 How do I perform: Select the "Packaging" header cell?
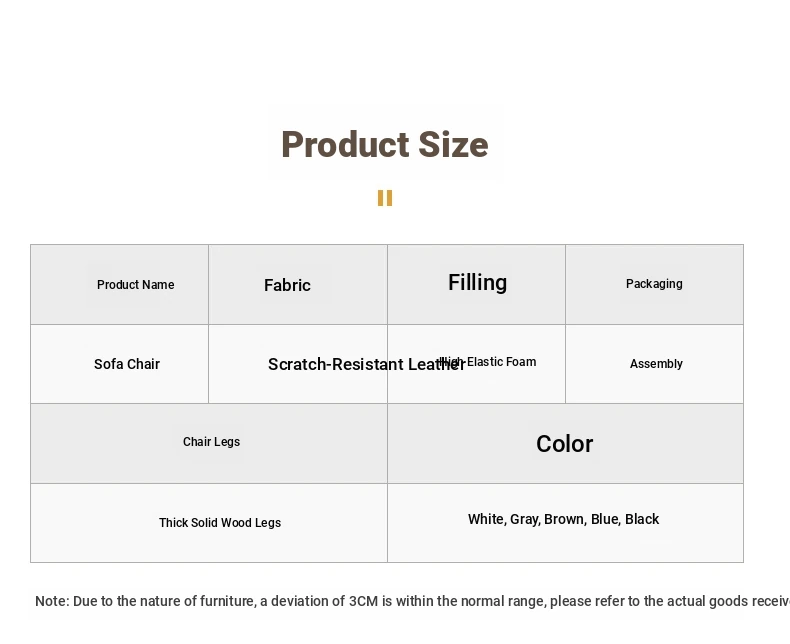pyautogui.click(x=654, y=284)
